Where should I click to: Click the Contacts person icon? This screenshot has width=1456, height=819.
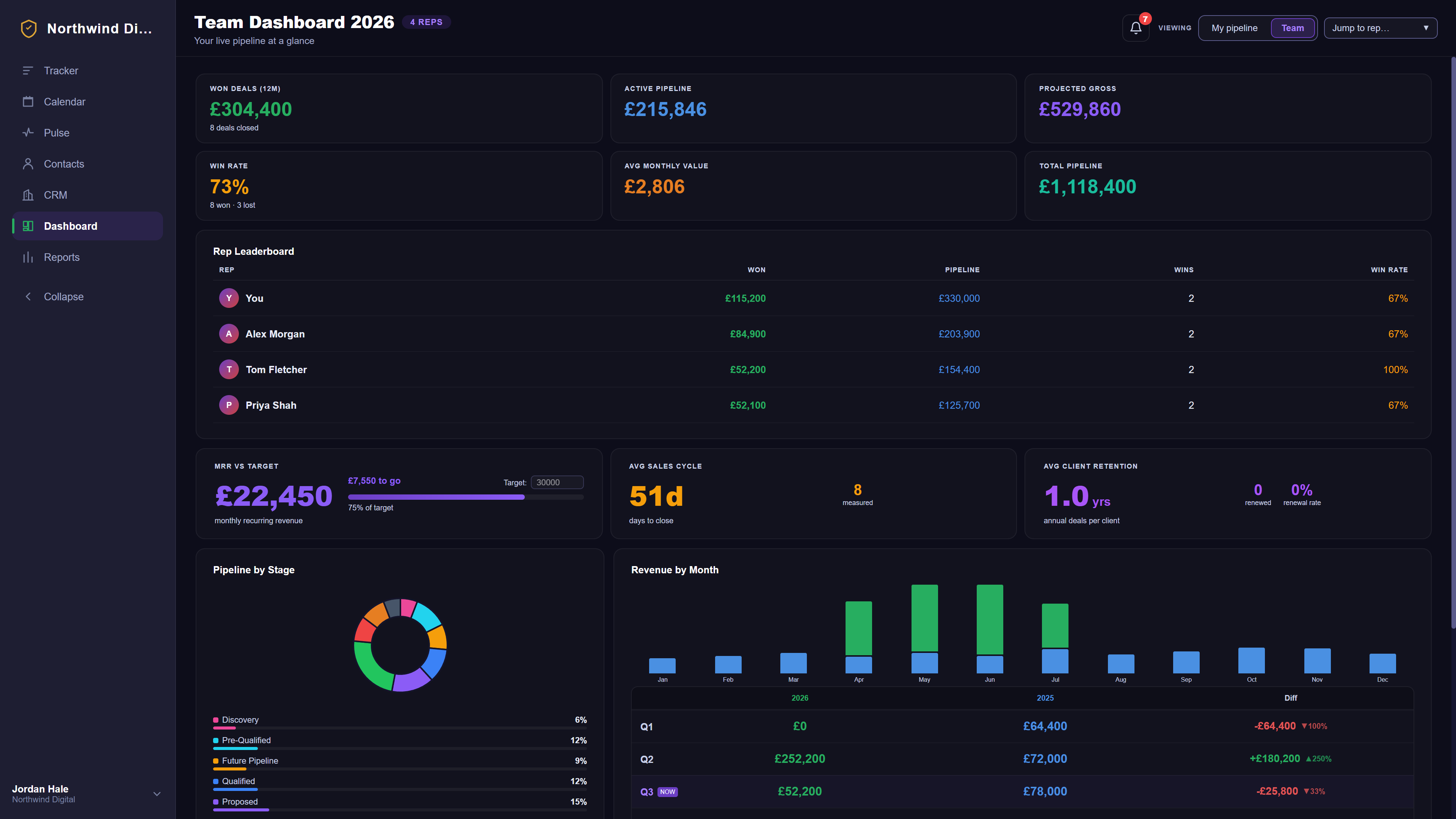[28, 164]
